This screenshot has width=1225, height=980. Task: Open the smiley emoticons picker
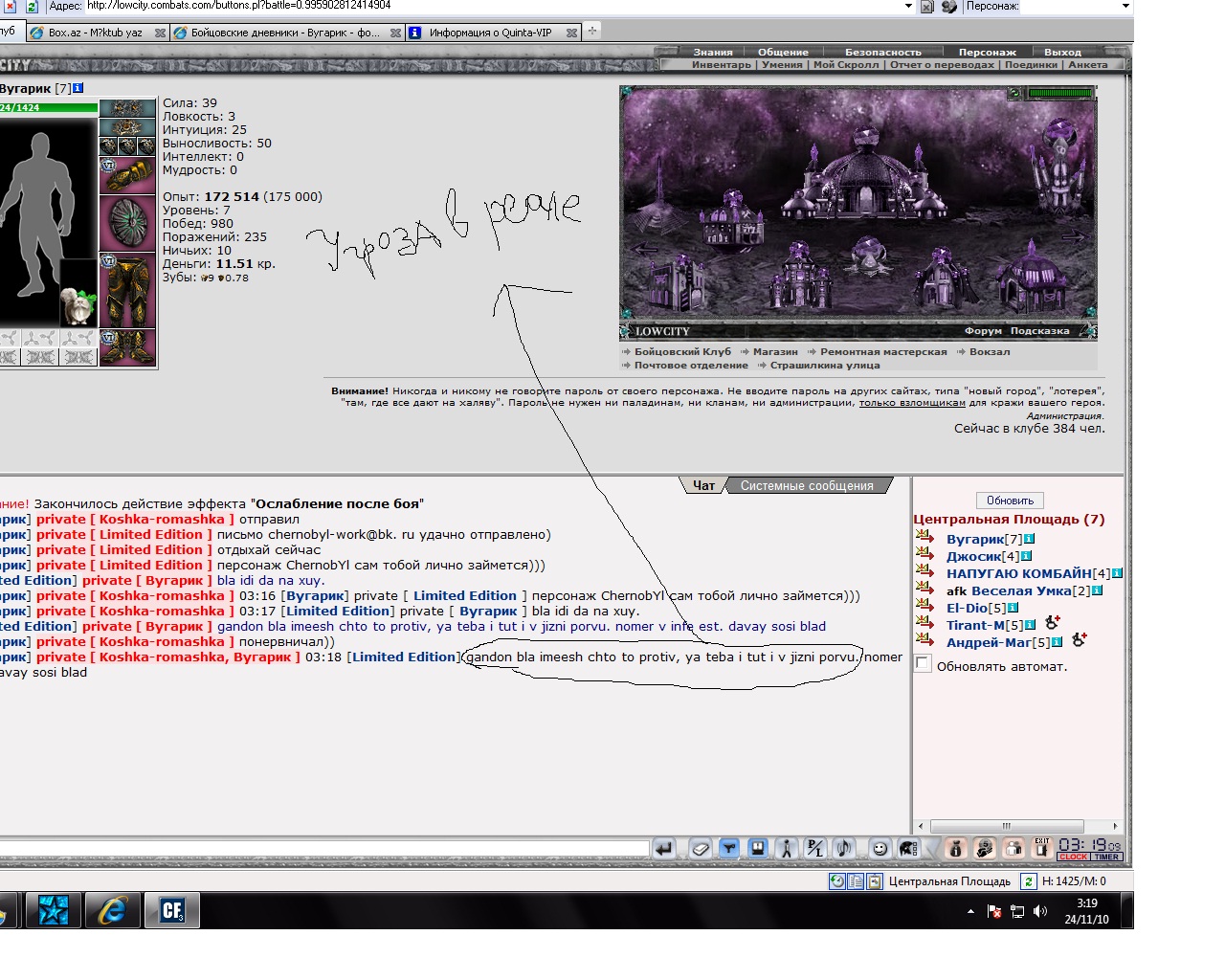point(880,848)
